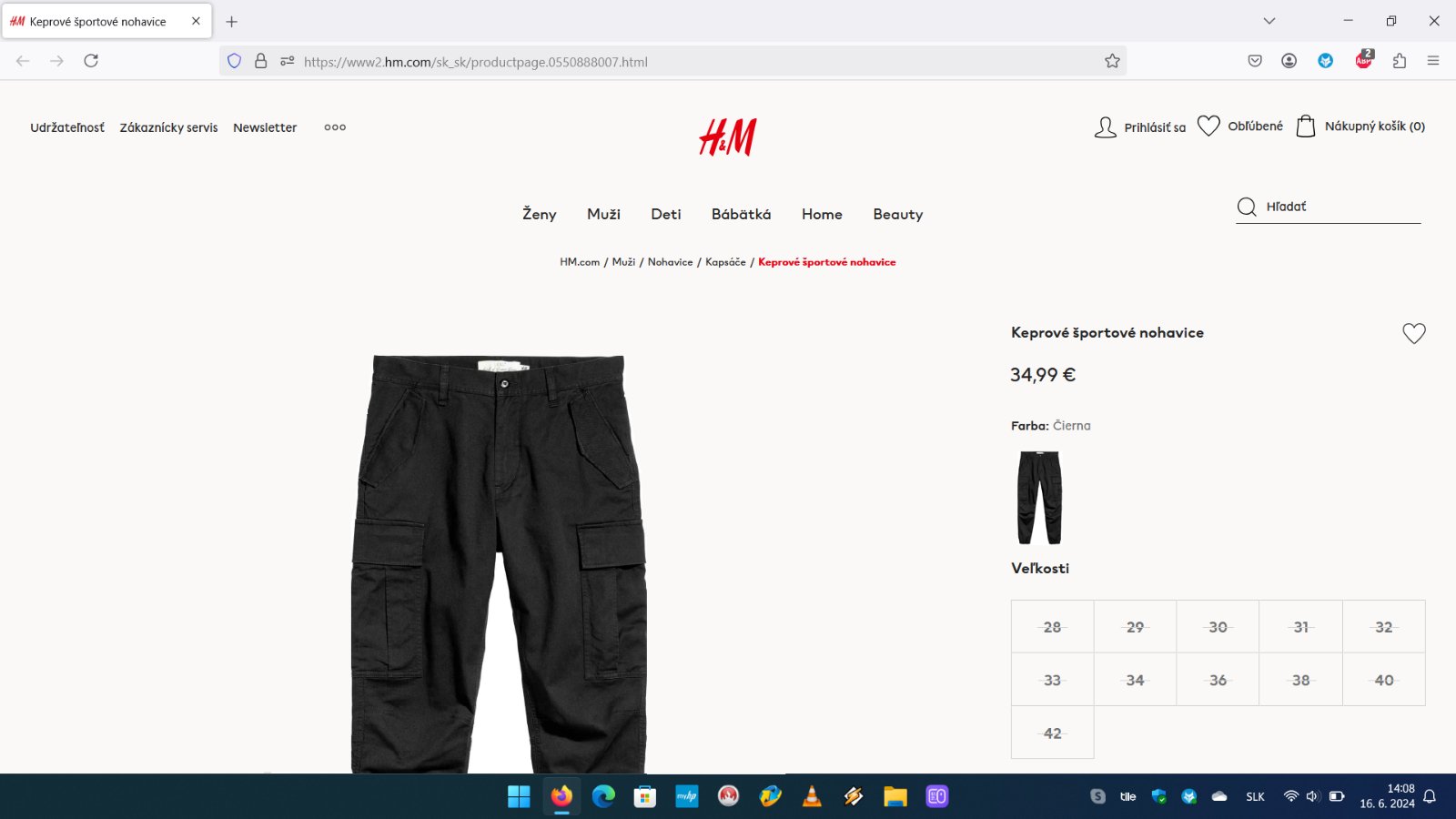
Task: Add product to favorites via heart icon
Action: 1413,333
